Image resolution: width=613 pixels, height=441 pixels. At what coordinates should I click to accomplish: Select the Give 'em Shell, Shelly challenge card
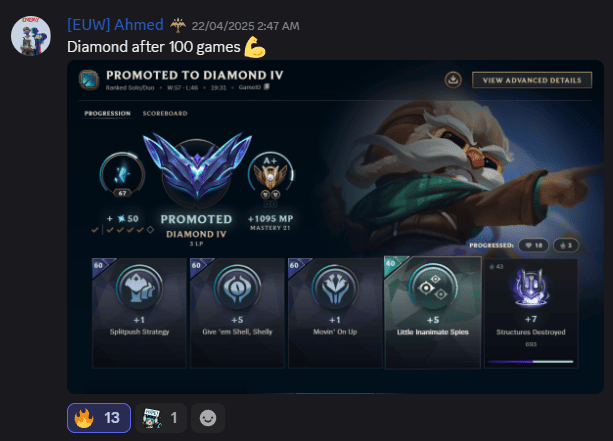click(237, 313)
